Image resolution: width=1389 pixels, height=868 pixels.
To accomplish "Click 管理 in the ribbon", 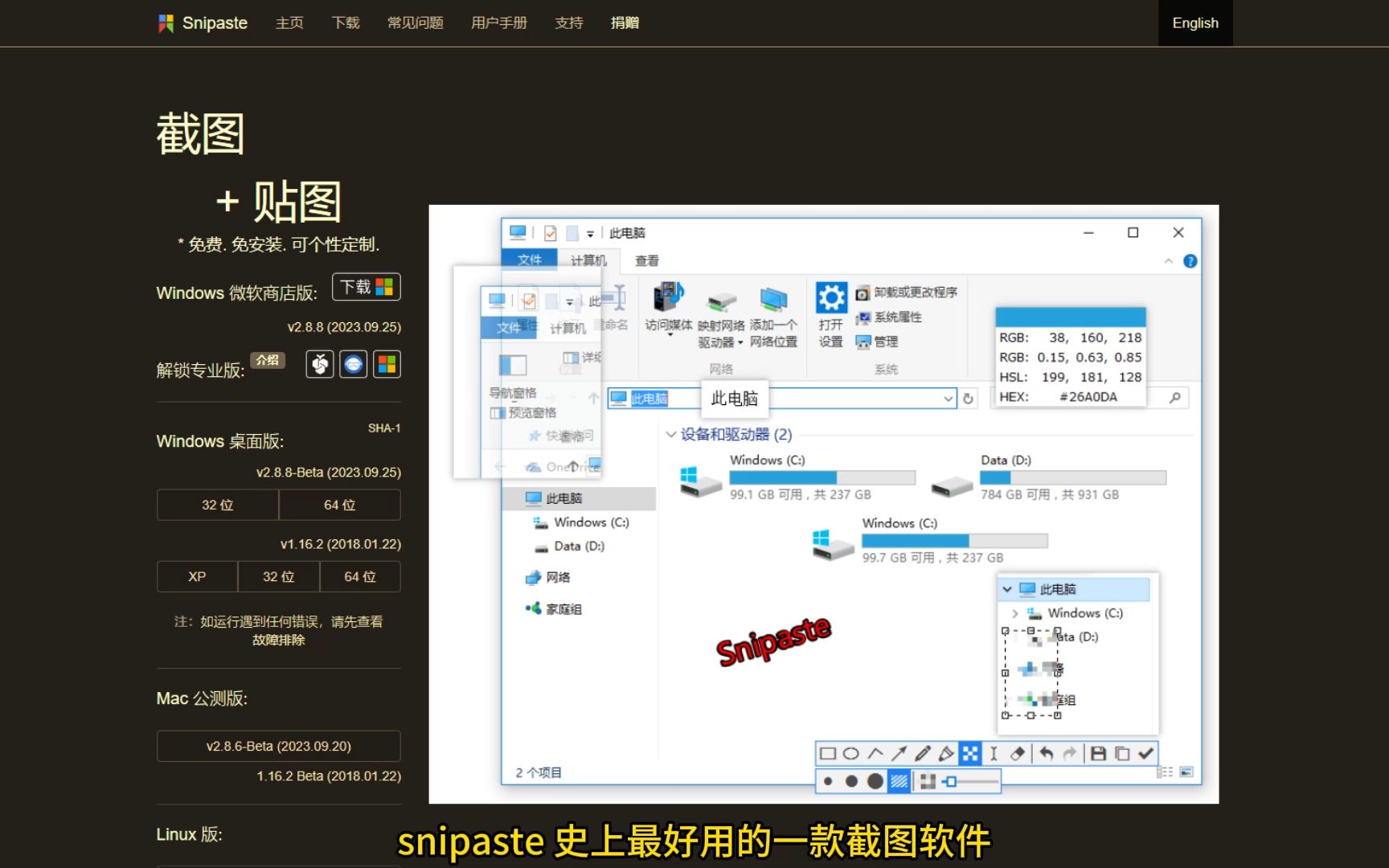I will pyautogui.click(x=877, y=342).
